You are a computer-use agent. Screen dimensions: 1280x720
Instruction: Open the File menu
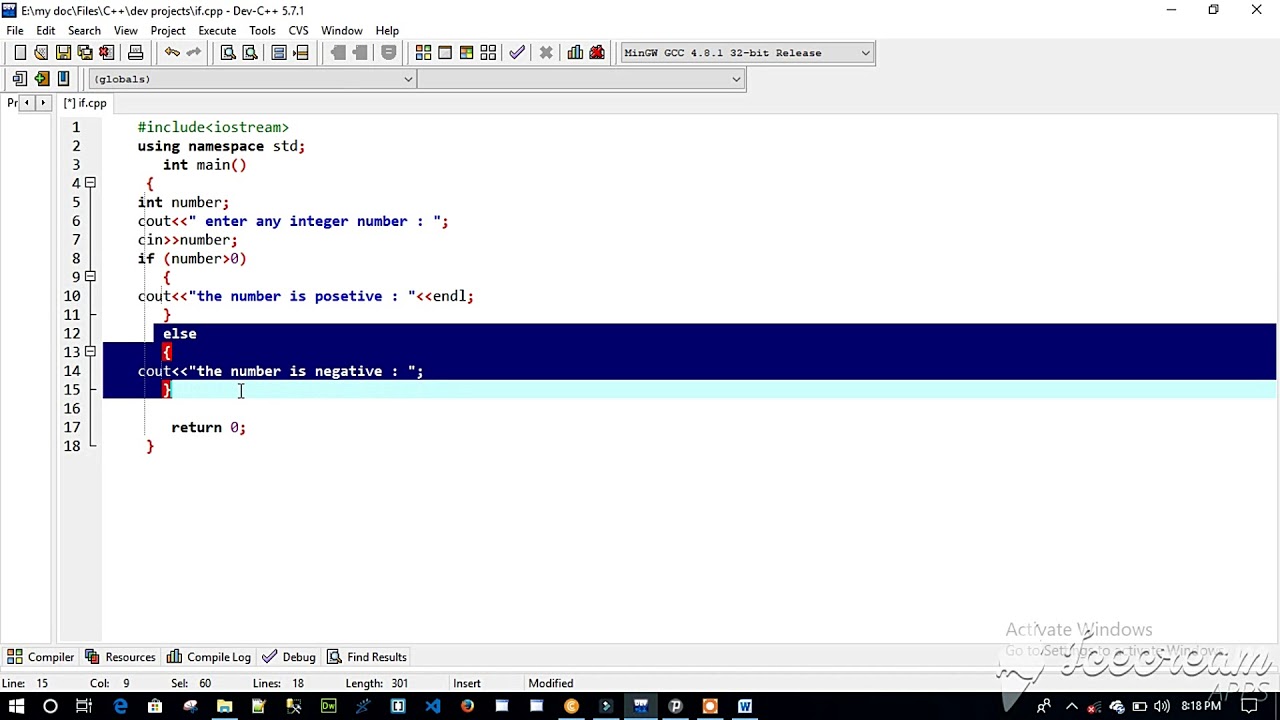[x=15, y=31]
